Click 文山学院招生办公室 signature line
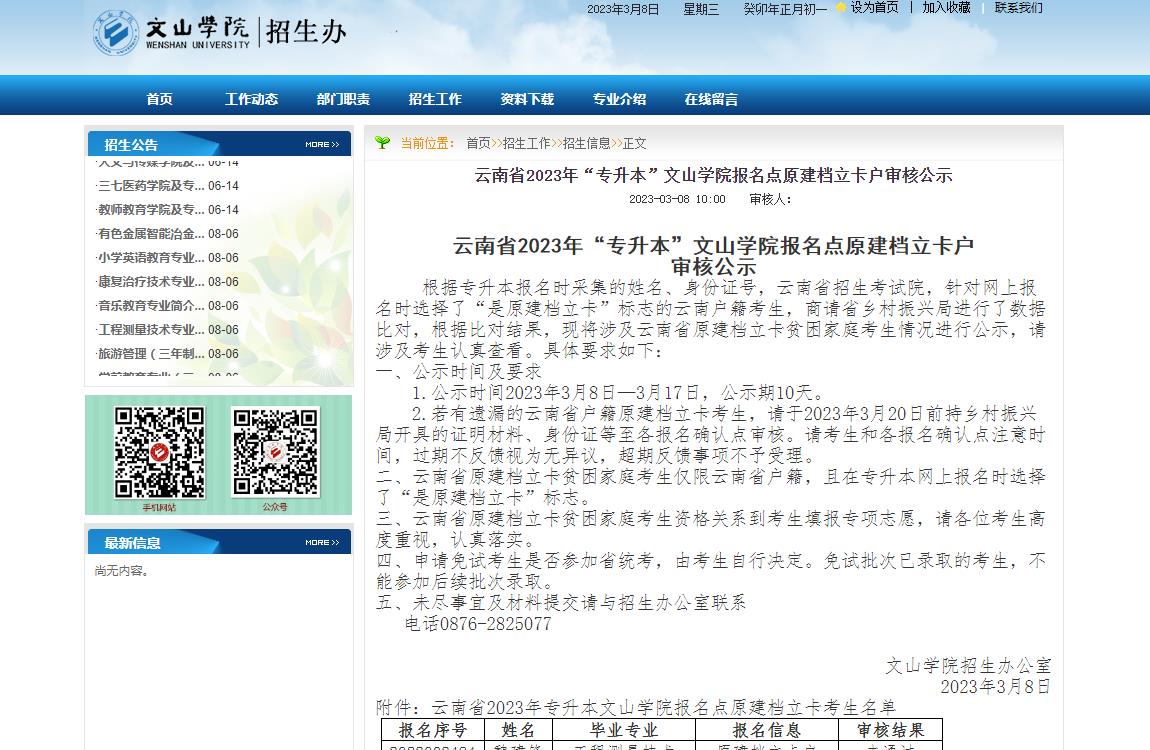Image resolution: width=1150 pixels, height=750 pixels. [x=968, y=666]
